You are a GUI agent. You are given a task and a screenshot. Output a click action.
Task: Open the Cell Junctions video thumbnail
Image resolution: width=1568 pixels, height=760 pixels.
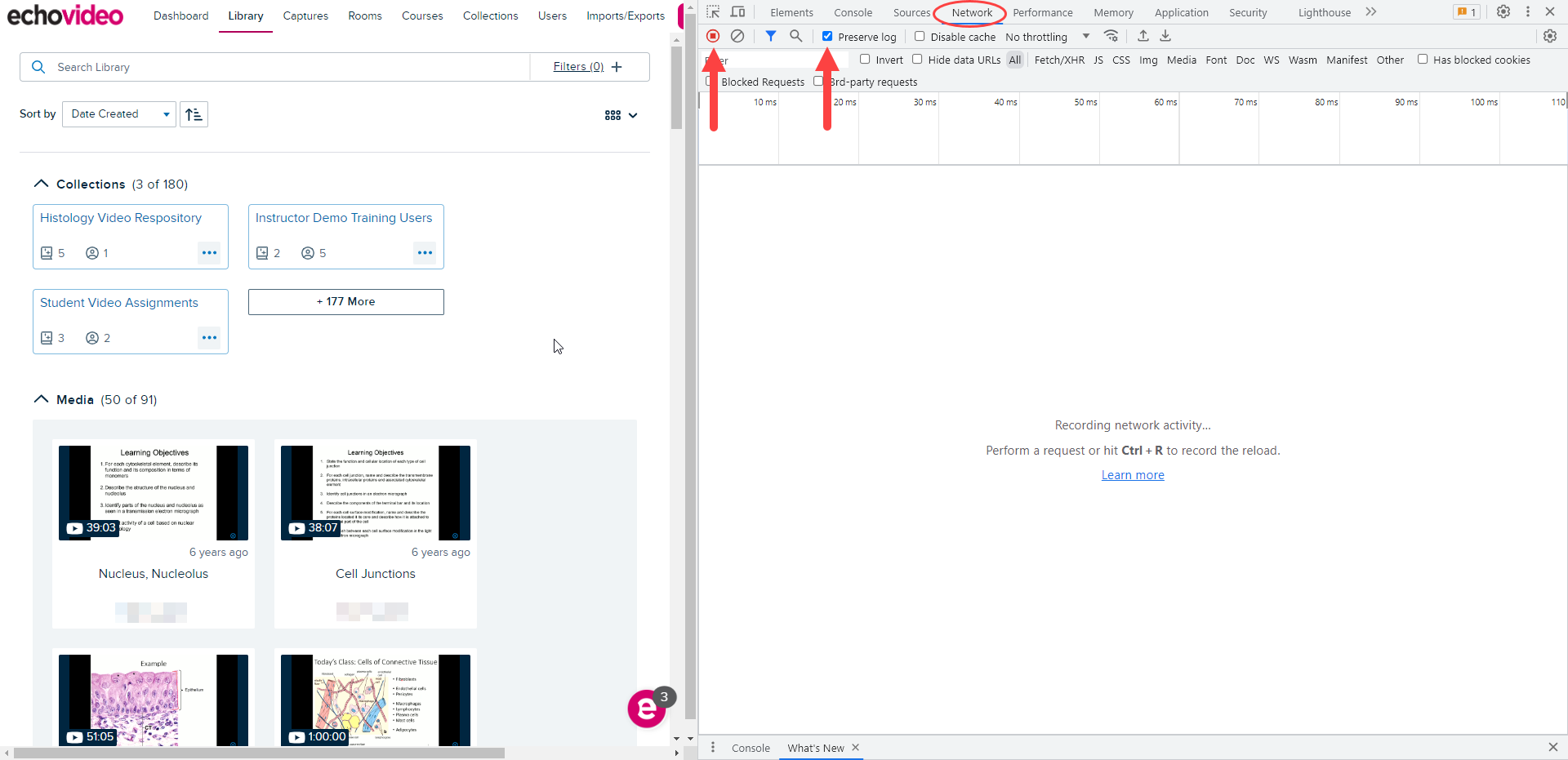click(376, 493)
